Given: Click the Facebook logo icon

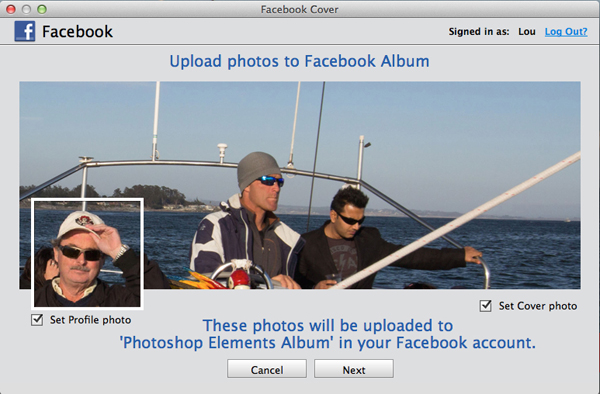Looking at the screenshot, I should [x=25, y=31].
